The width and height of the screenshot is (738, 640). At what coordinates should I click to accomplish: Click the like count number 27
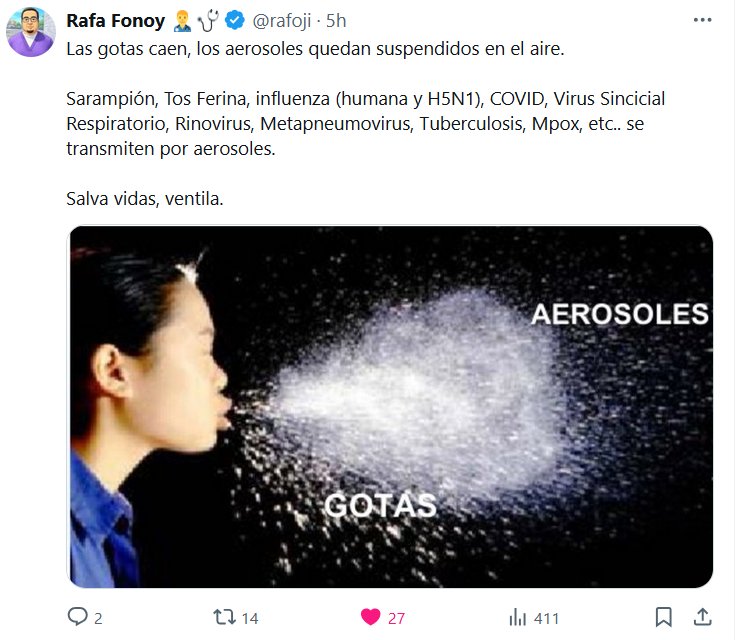coord(396,618)
